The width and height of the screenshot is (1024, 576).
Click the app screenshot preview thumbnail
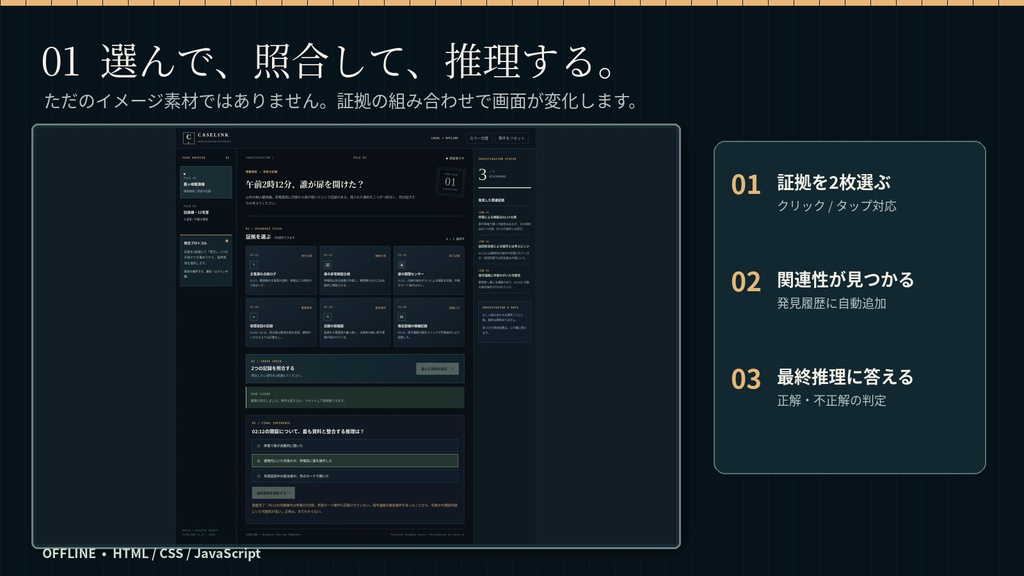coord(356,336)
